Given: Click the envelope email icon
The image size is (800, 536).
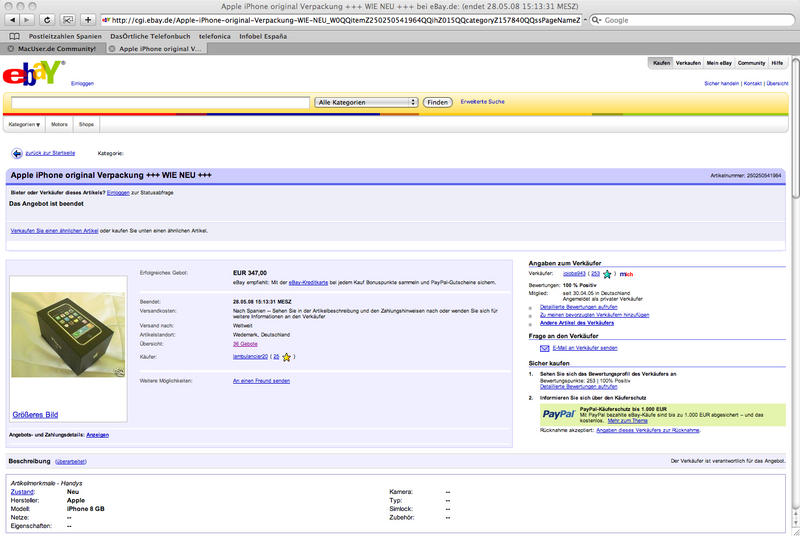Looking at the screenshot, I should point(544,348).
